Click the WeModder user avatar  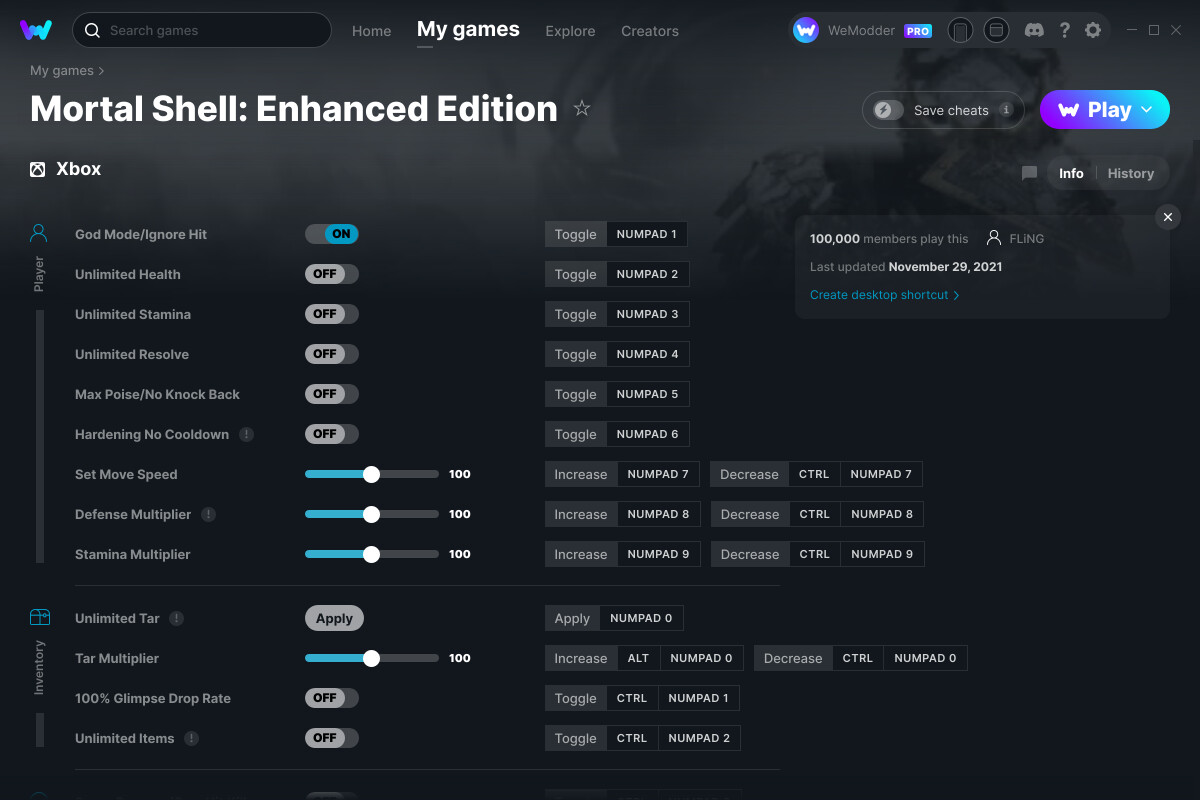coord(806,30)
